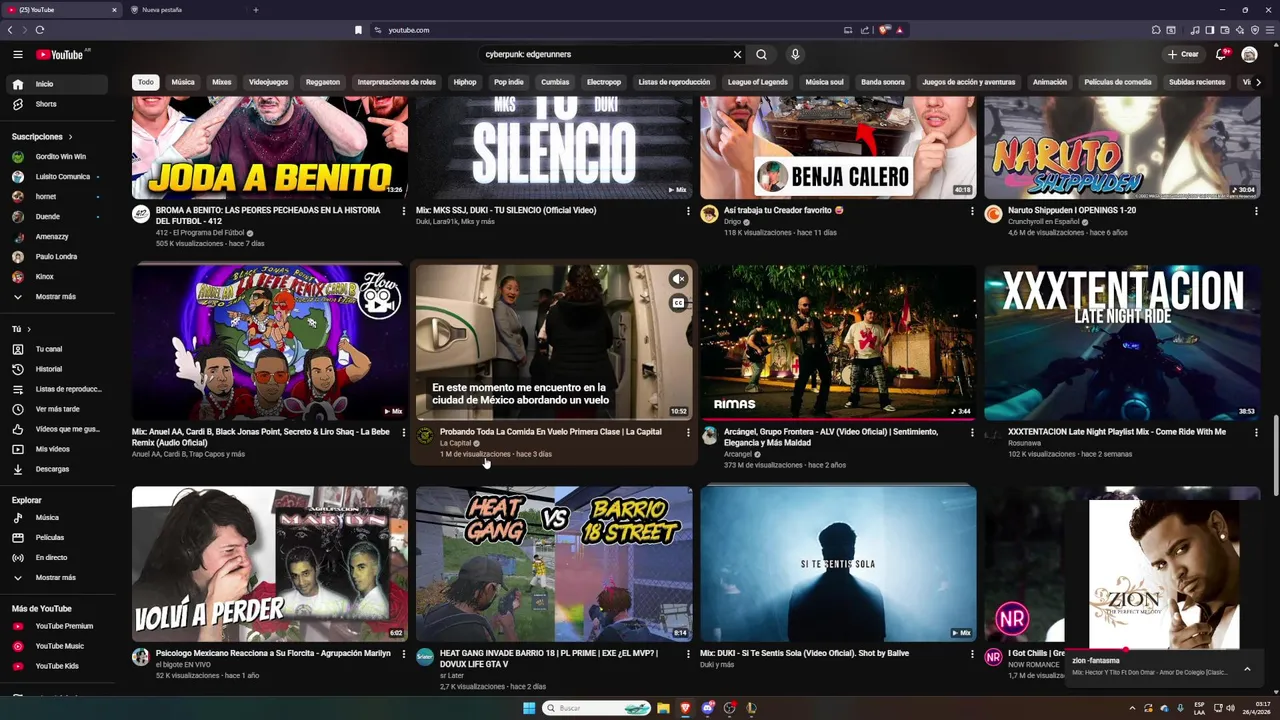This screenshot has height=720, width=1280.
Task: Select the Reggaeton filter chip
Action: pos(323,82)
